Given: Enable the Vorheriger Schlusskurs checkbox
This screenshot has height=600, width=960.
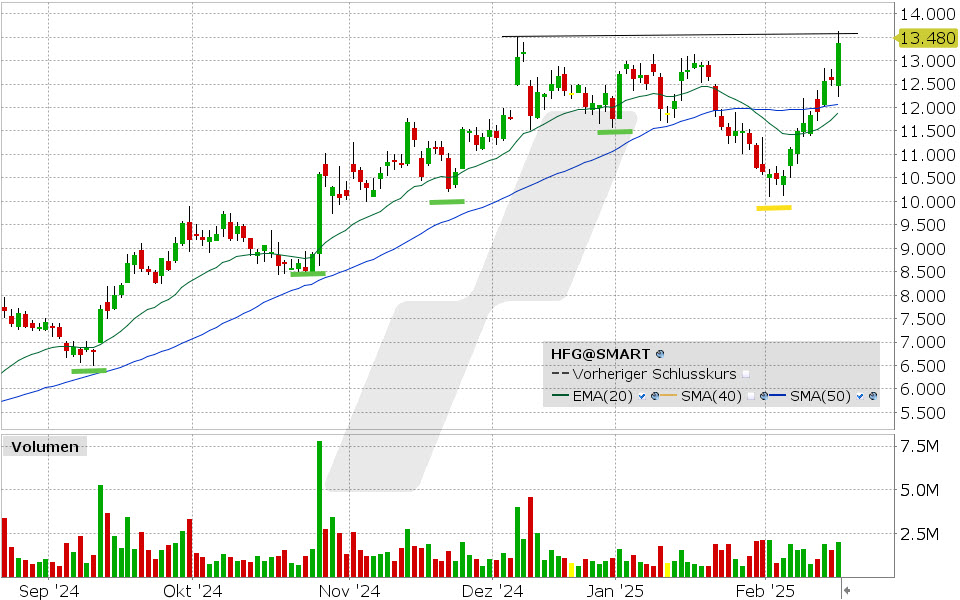Looking at the screenshot, I should (x=746, y=374).
